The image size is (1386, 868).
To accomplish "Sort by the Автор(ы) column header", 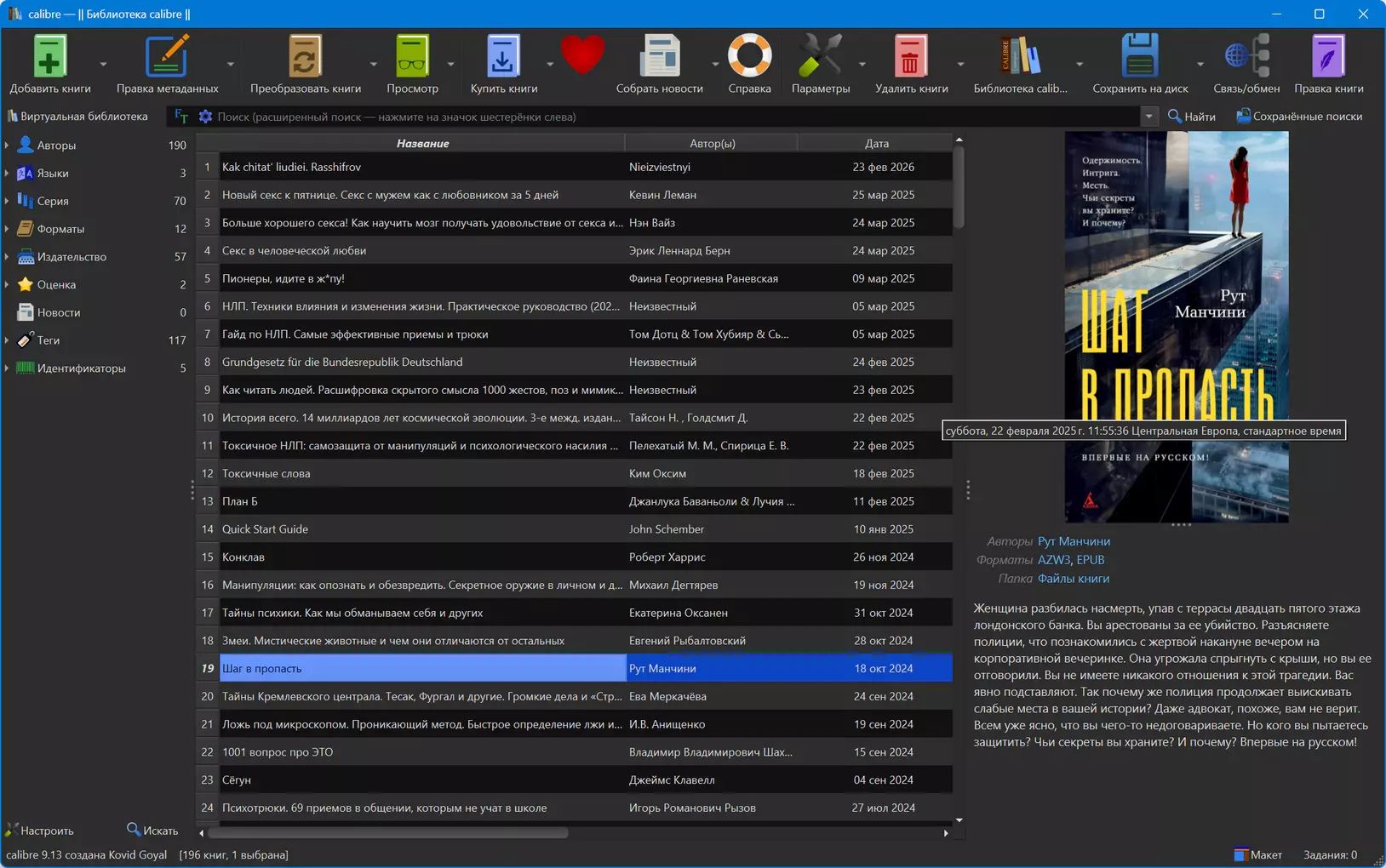I will click(x=712, y=144).
